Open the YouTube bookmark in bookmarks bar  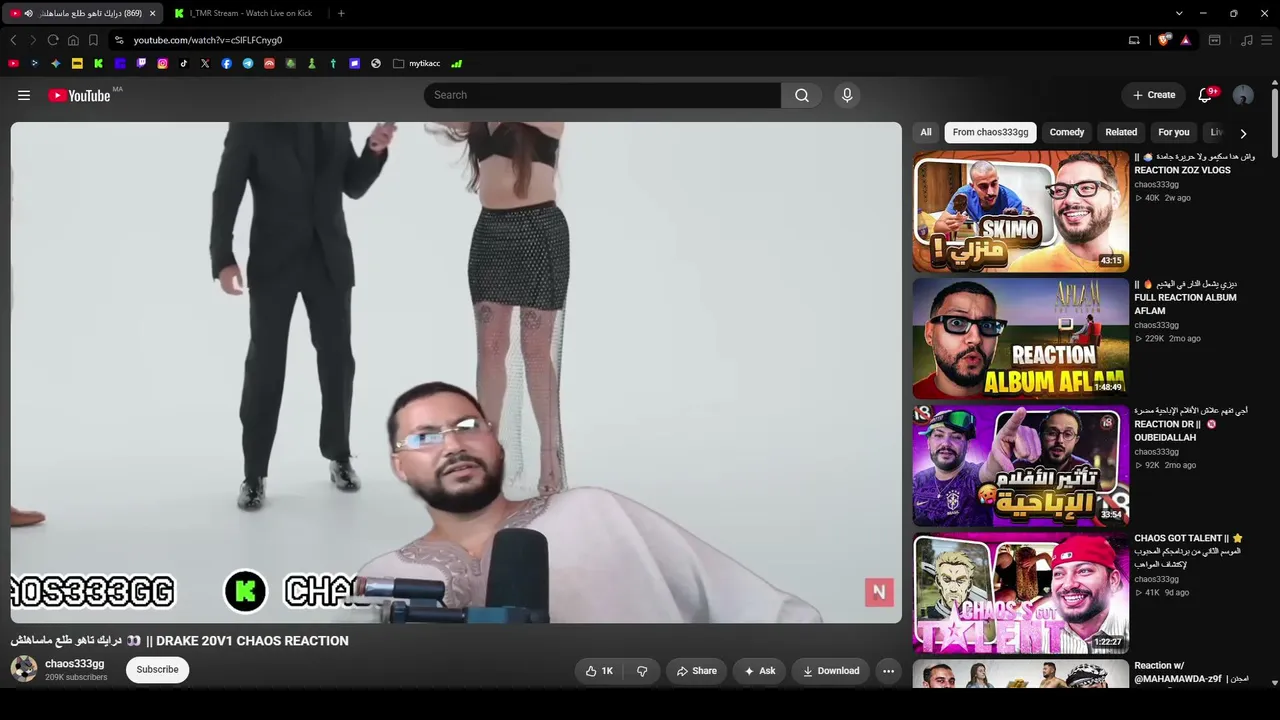pyautogui.click(x=13, y=63)
